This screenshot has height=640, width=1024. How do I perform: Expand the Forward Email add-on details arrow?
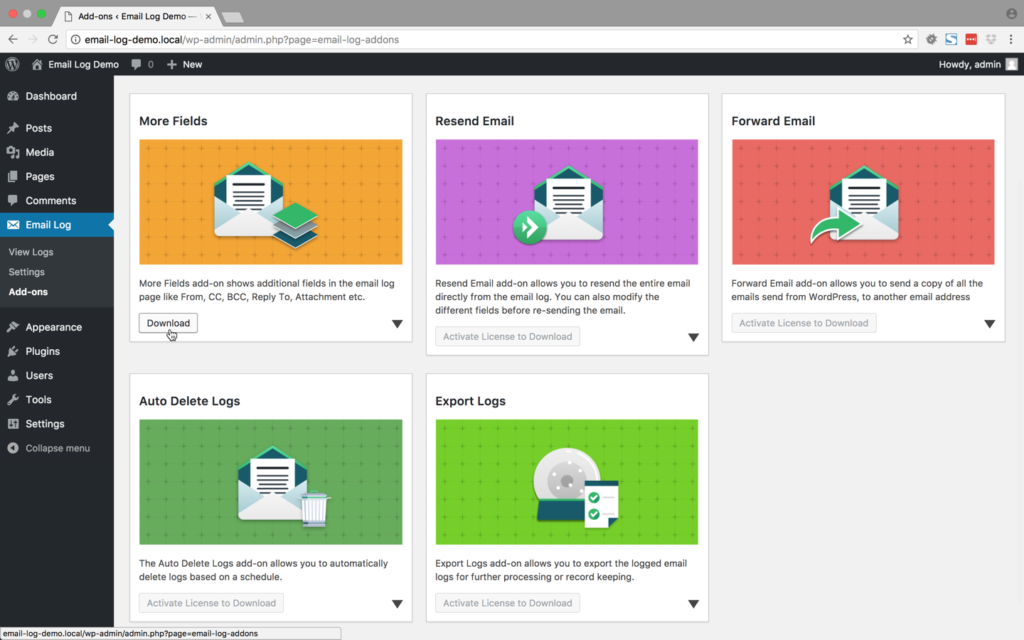(x=989, y=324)
